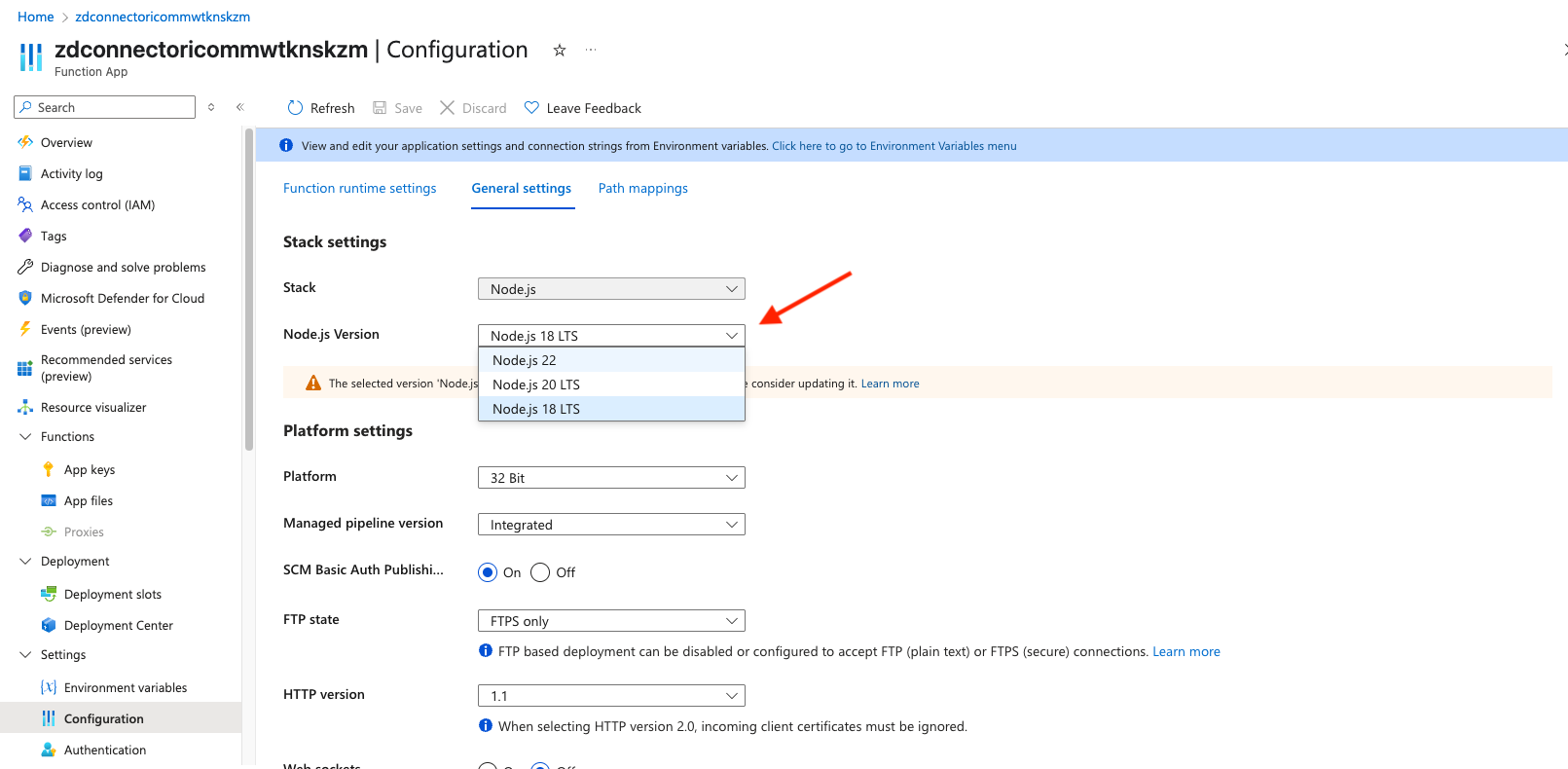This screenshot has height=769, width=1568.
Task: Click the Discard X icon
Action: pos(448,107)
